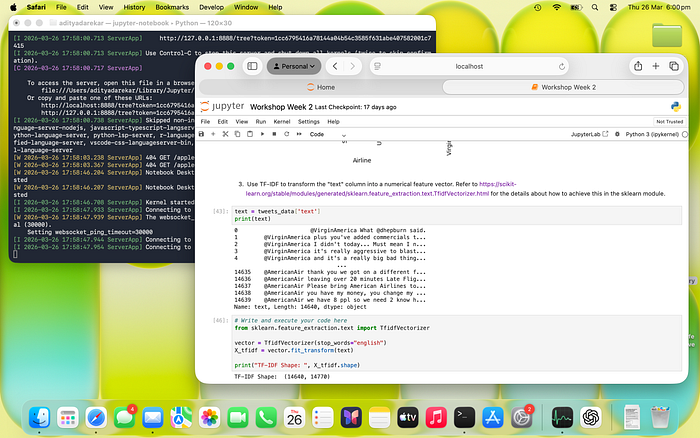Image resolution: width=700 pixels, height=438 pixels.
Task: Open the Kernel menu in Jupyter
Action: (281, 120)
